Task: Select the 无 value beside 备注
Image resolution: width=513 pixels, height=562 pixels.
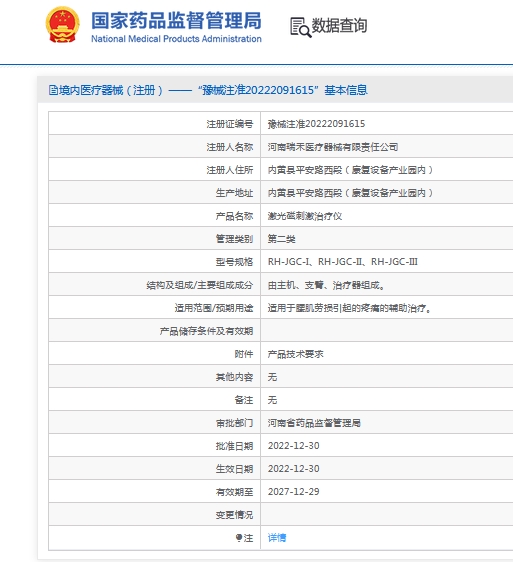Action: (272, 400)
